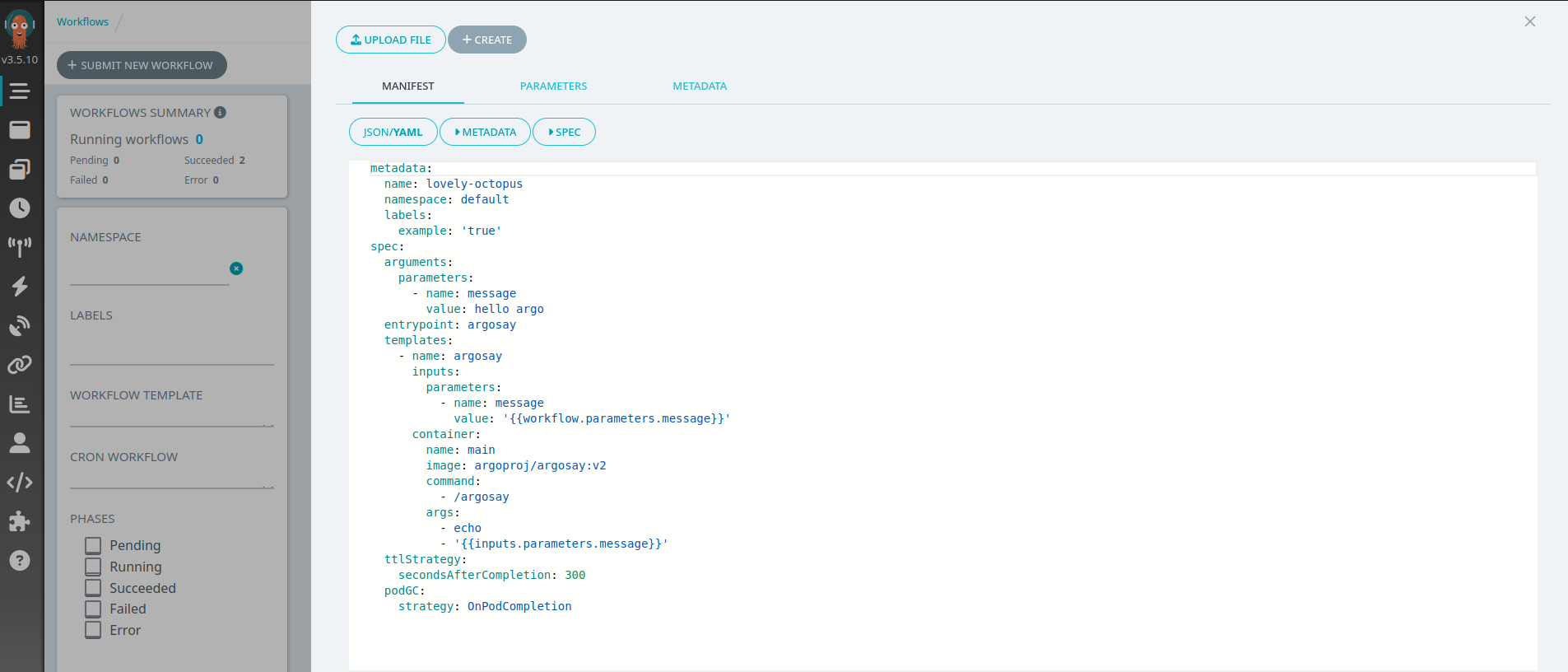Check the Pending phase checkbox
This screenshot has height=672, width=1568.
coord(93,545)
